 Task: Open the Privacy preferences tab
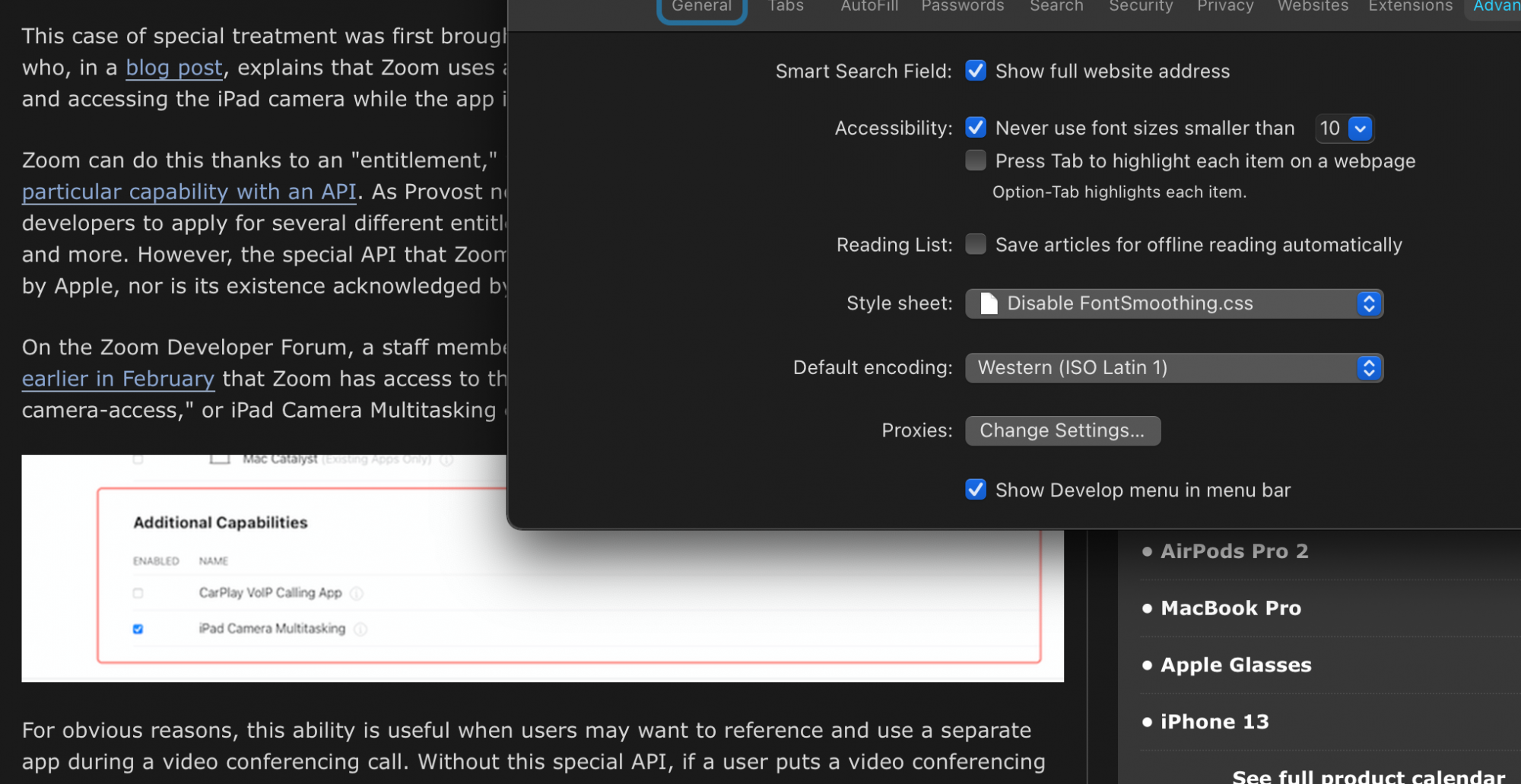tap(1225, 7)
